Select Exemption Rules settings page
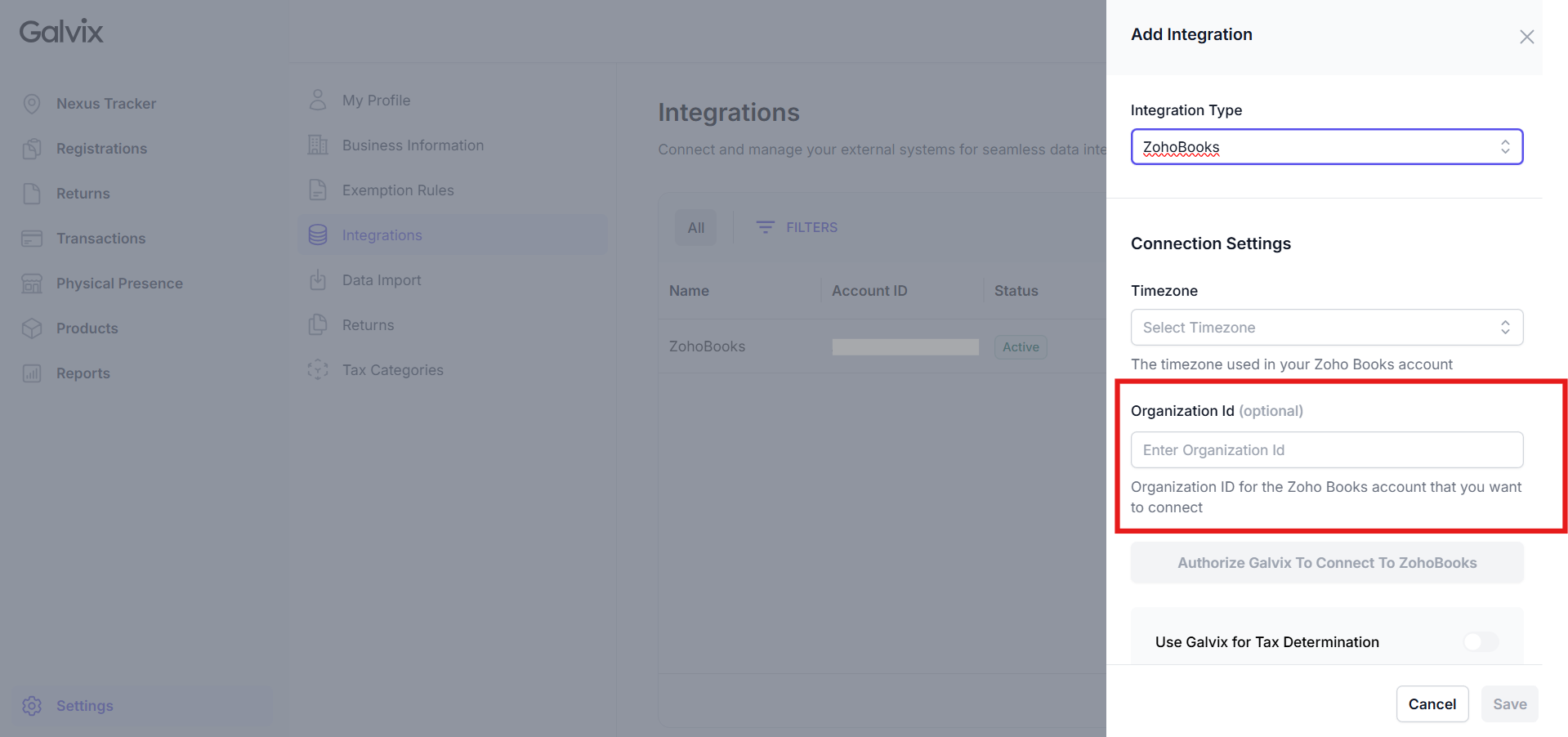The width and height of the screenshot is (1568, 737). tap(398, 190)
